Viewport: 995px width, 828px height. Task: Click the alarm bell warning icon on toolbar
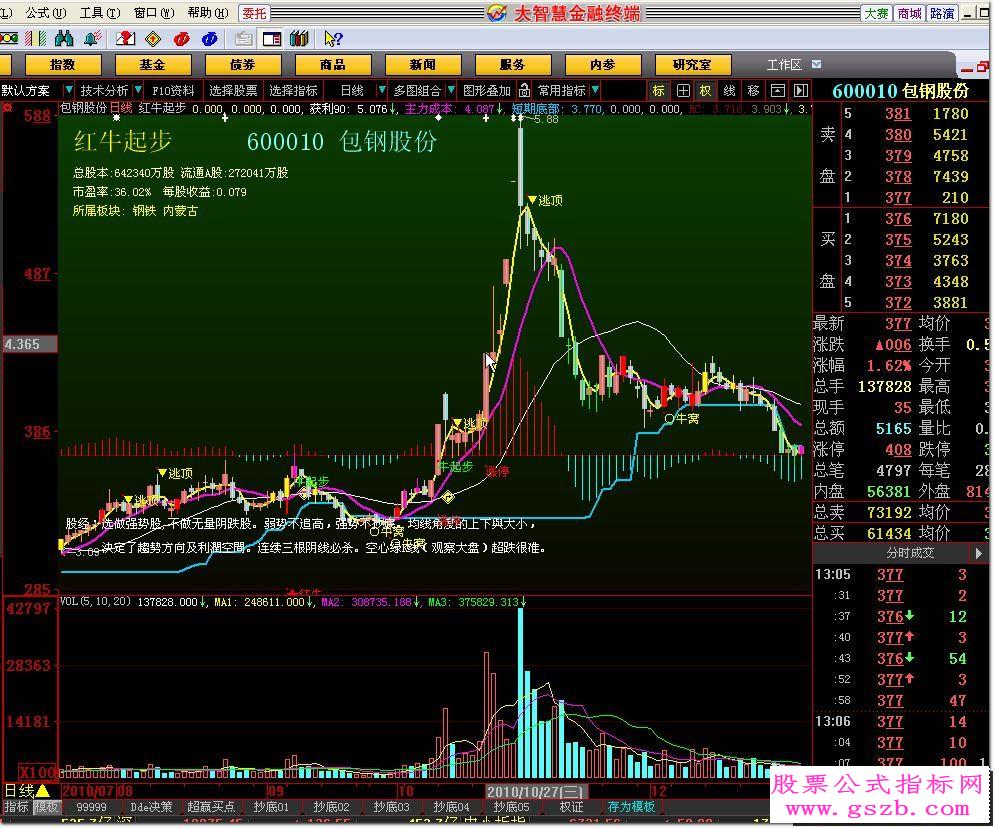tap(88, 37)
